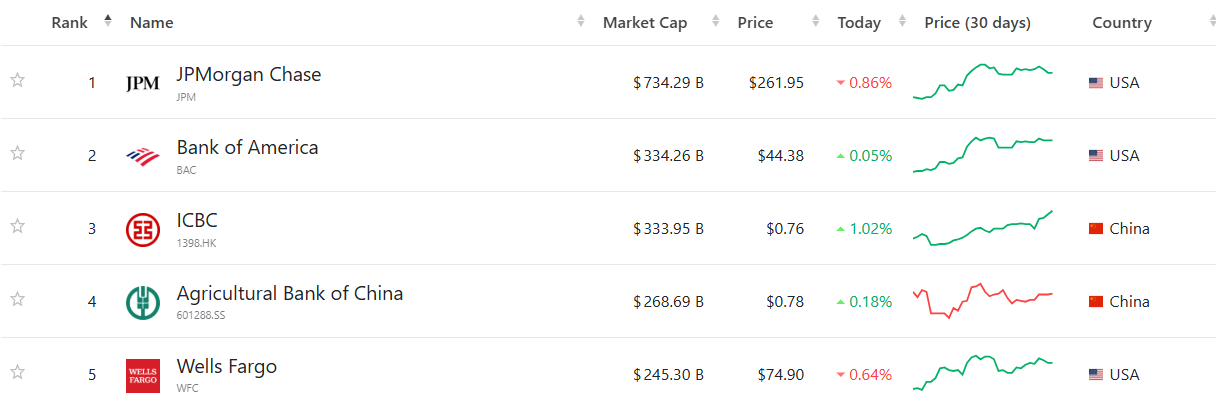Toggle favorite star for JPMorgan Chase
Screen dimensions: 1216x403
17,80
